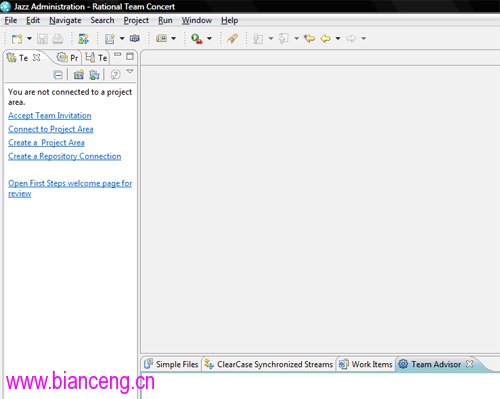Click the pin marker icon in toolbar

232,39
